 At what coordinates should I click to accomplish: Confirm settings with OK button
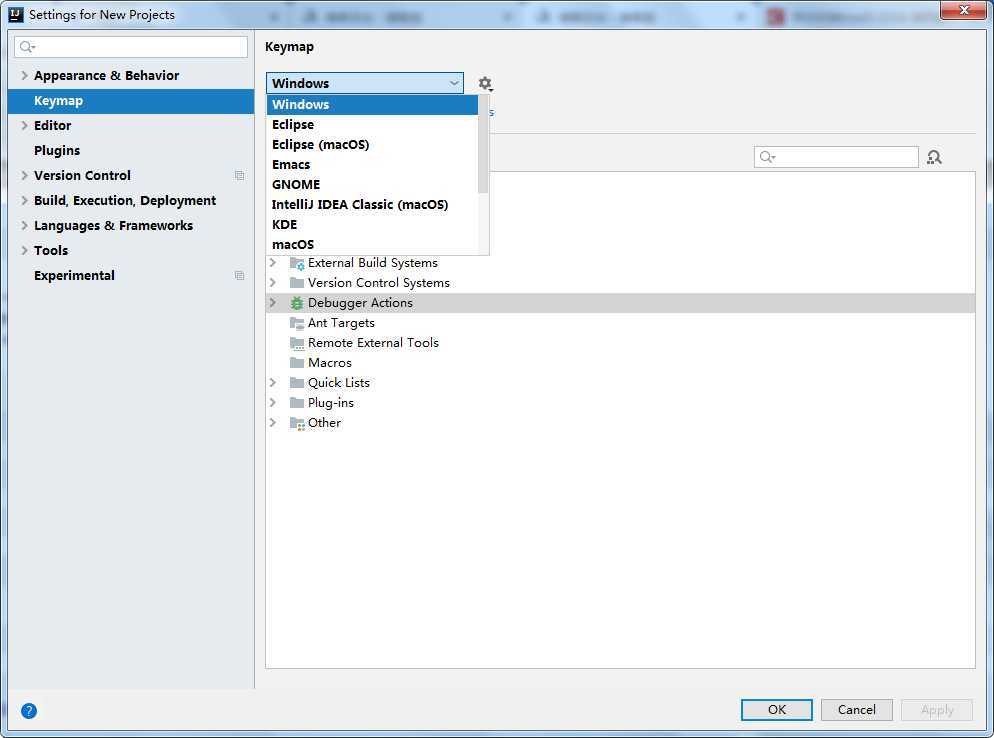[777, 710]
